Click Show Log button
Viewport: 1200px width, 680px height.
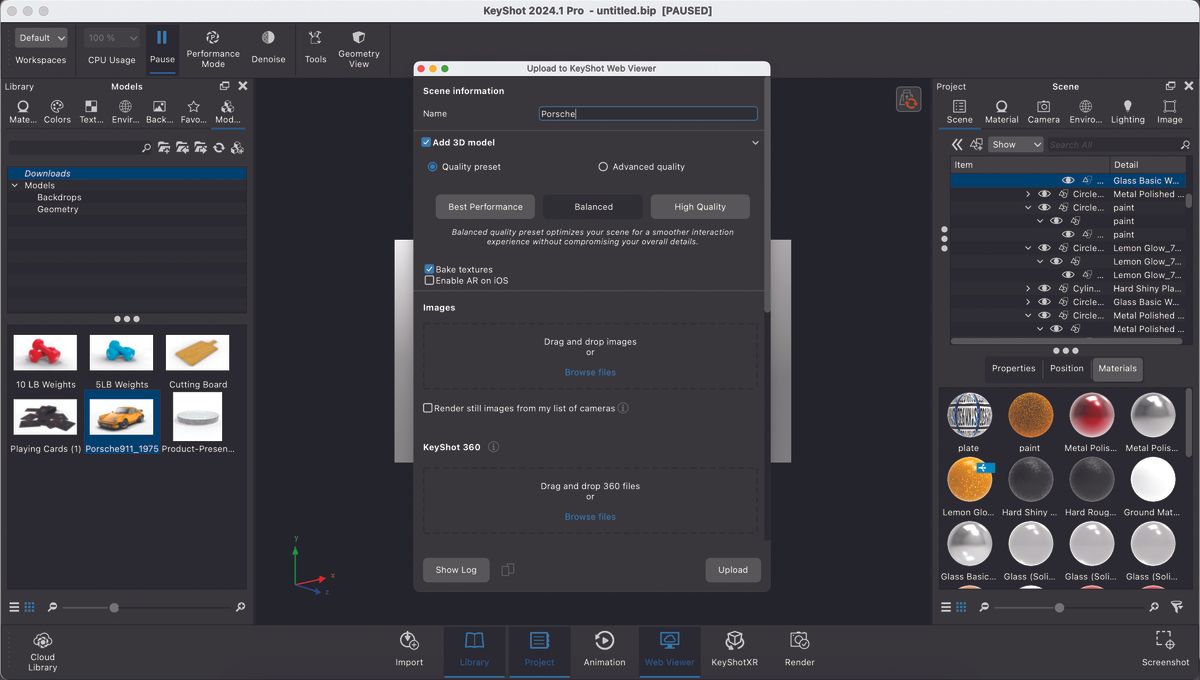[456, 570]
